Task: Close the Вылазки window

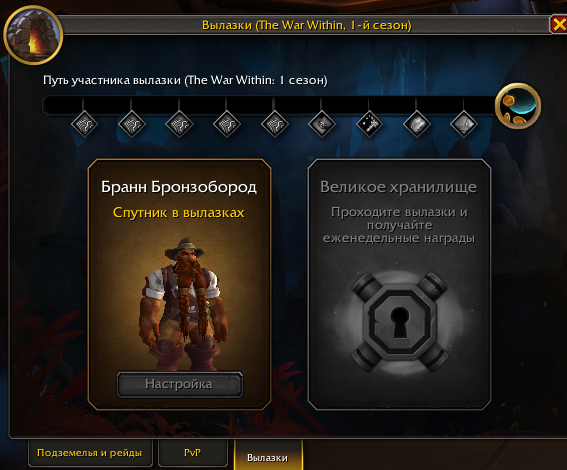Action: pyautogui.click(x=559, y=25)
